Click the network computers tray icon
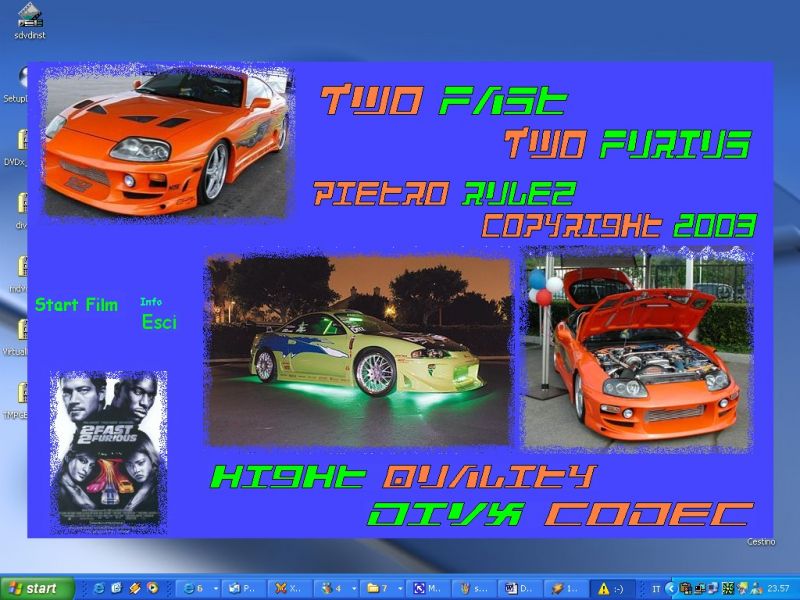This screenshot has width=800, height=600. [700, 589]
